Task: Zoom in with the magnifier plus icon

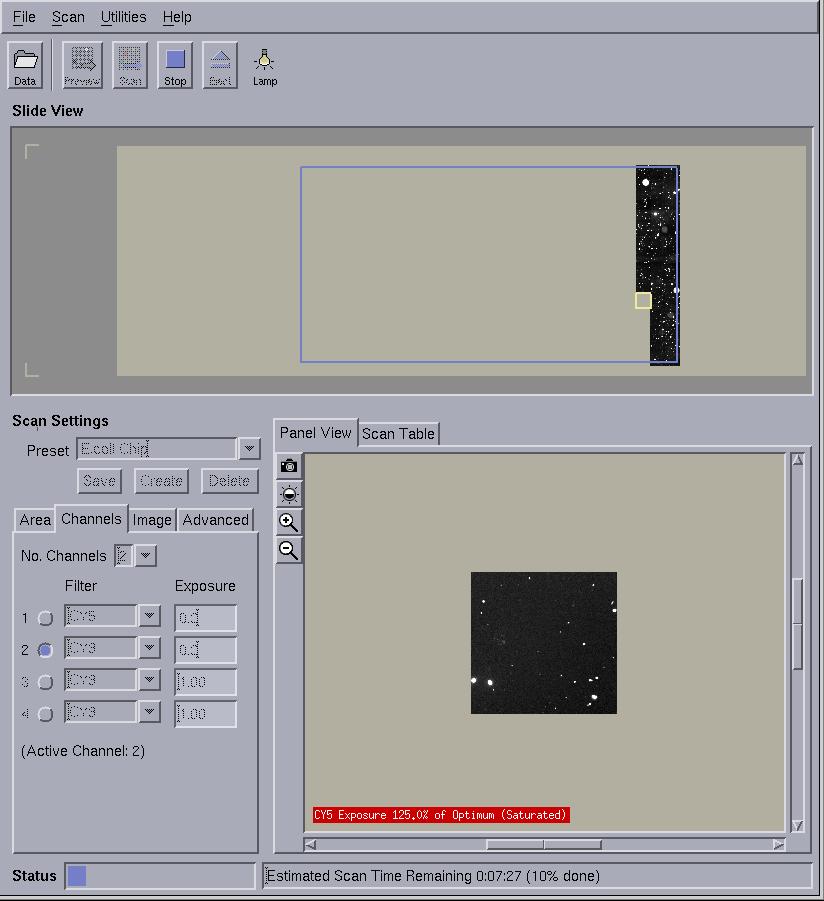Action: (289, 522)
